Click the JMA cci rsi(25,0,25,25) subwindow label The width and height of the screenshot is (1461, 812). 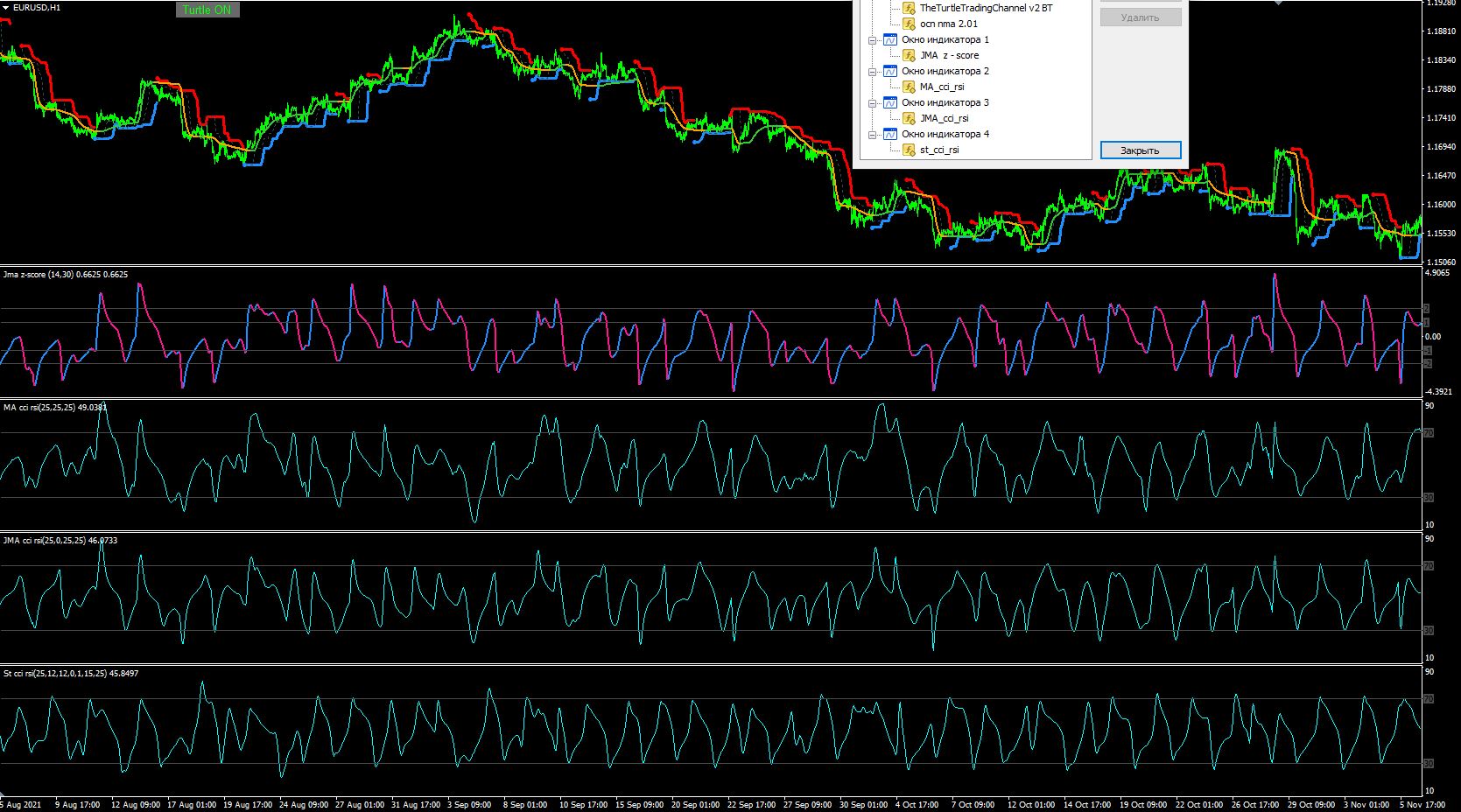tap(44, 540)
